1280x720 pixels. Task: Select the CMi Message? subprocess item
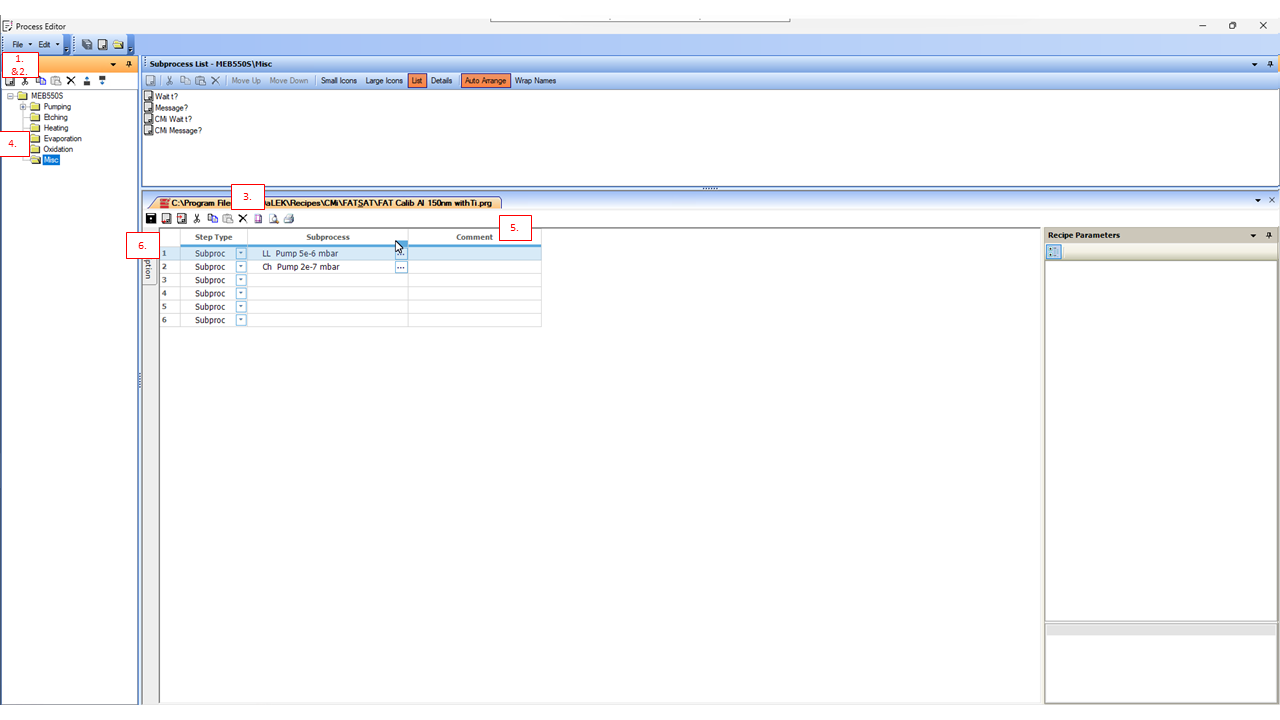178,130
